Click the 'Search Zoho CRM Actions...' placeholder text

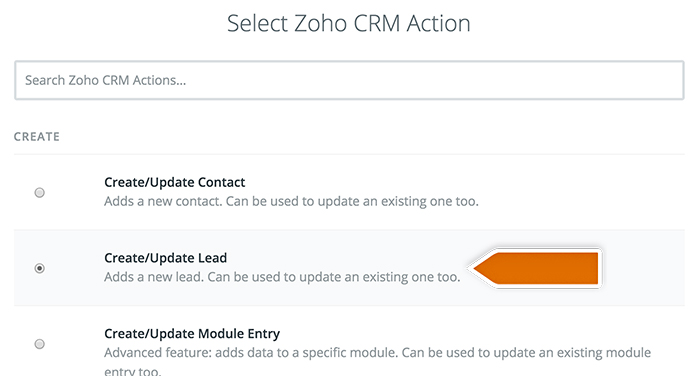tap(105, 80)
